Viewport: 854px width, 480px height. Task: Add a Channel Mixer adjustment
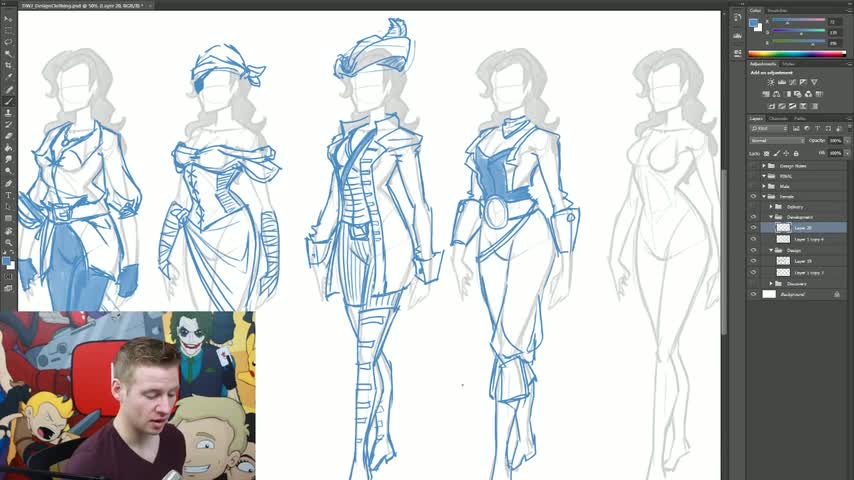click(808, 94)
